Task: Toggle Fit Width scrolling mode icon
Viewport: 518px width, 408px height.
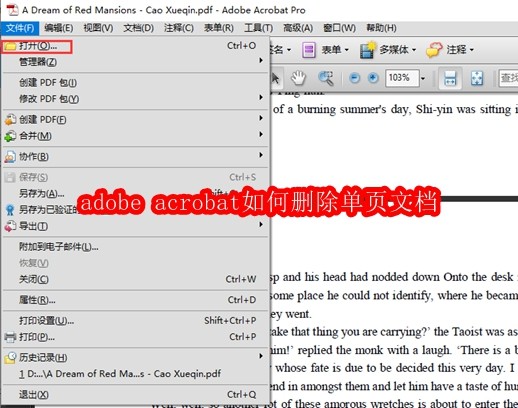Action: (x=450, y=78)
